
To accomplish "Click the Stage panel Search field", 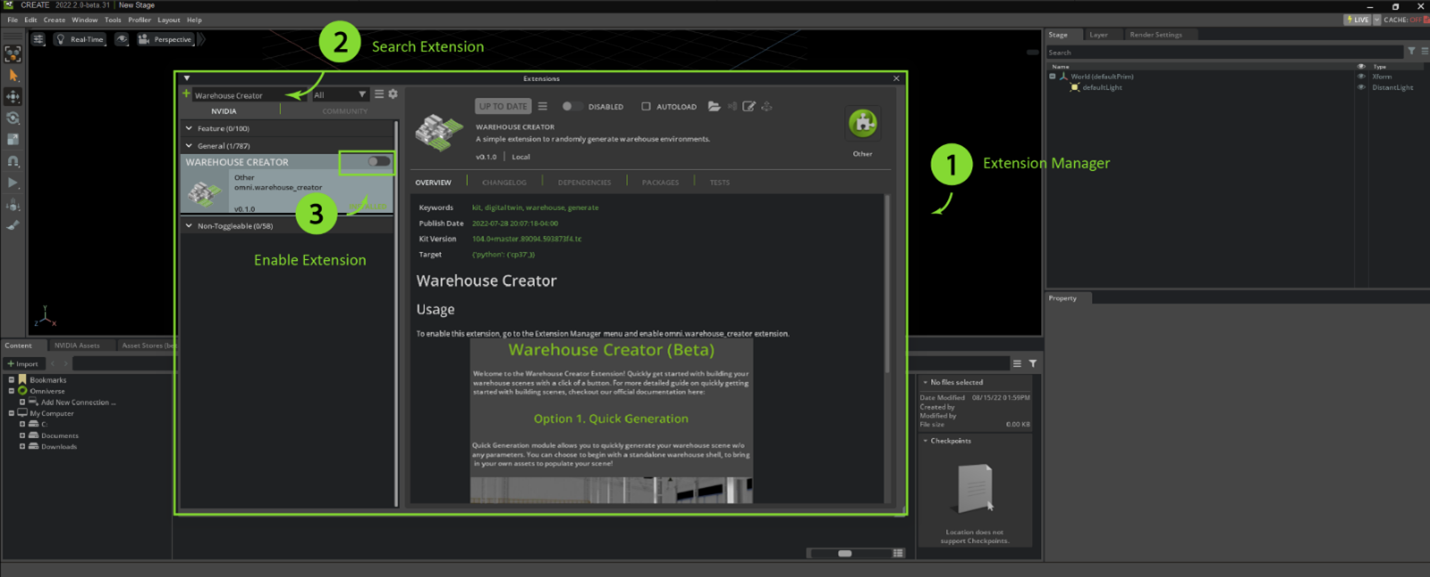I will [1224, 52].
